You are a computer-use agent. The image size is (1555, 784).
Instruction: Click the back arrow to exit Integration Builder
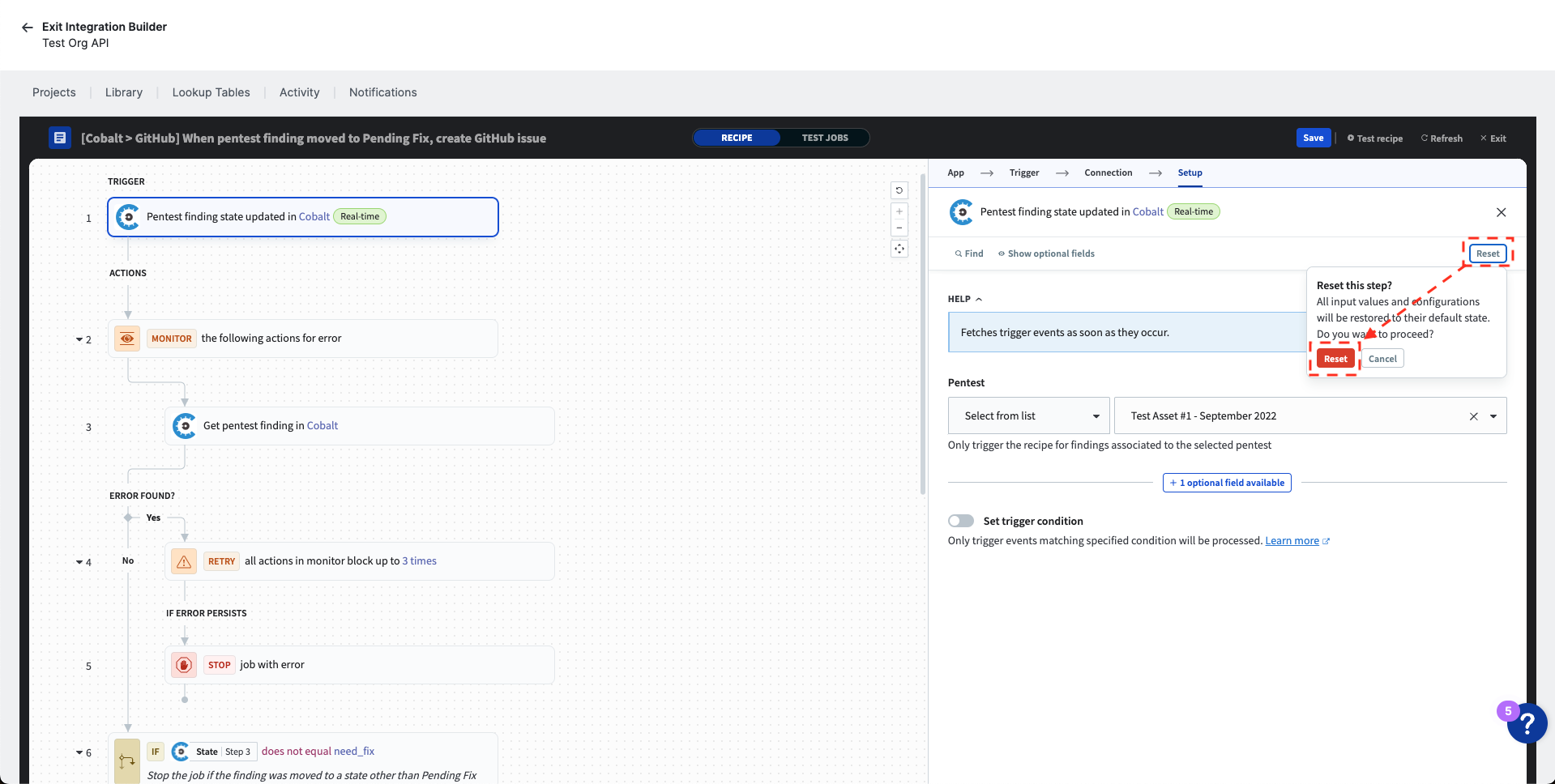click(x=28, y=27)
